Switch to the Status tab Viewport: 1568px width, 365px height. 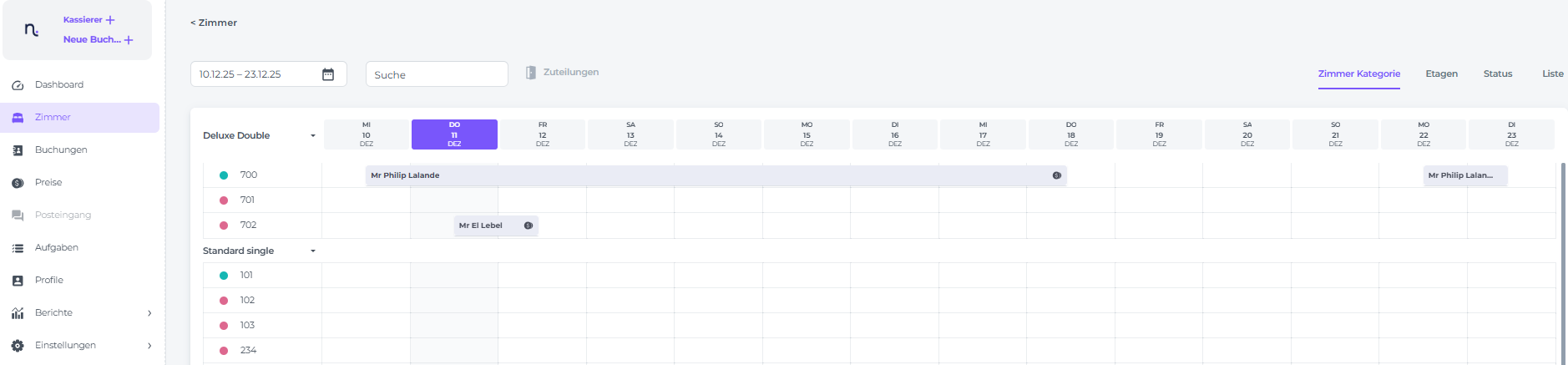pyautogui.click(x=1497, y=74)
